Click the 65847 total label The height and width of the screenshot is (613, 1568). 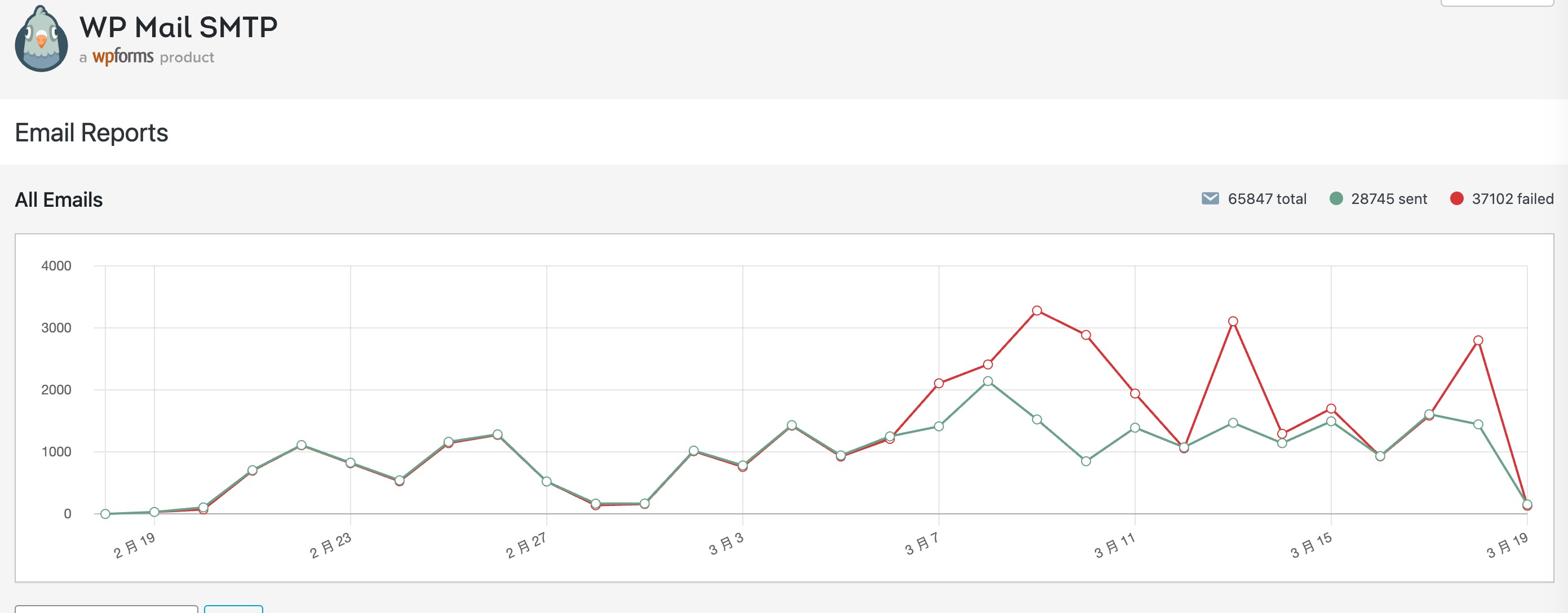(x=1266, y=199)
